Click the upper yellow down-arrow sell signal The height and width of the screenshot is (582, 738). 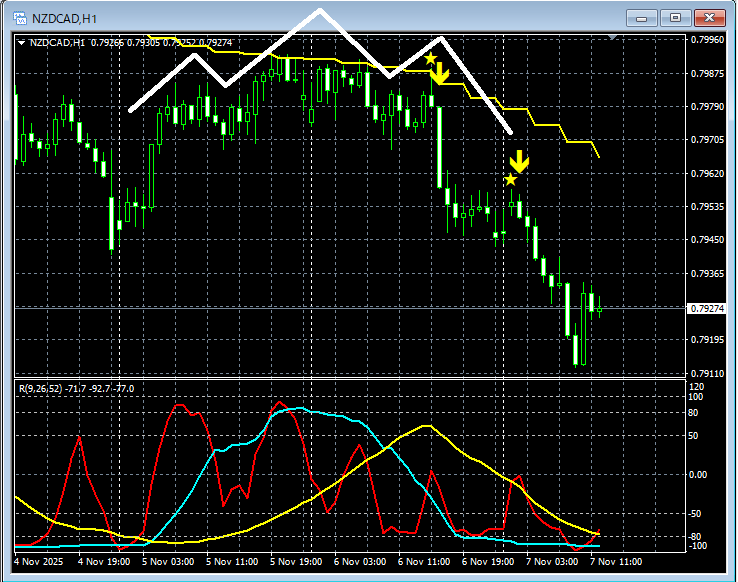point(440,74)
